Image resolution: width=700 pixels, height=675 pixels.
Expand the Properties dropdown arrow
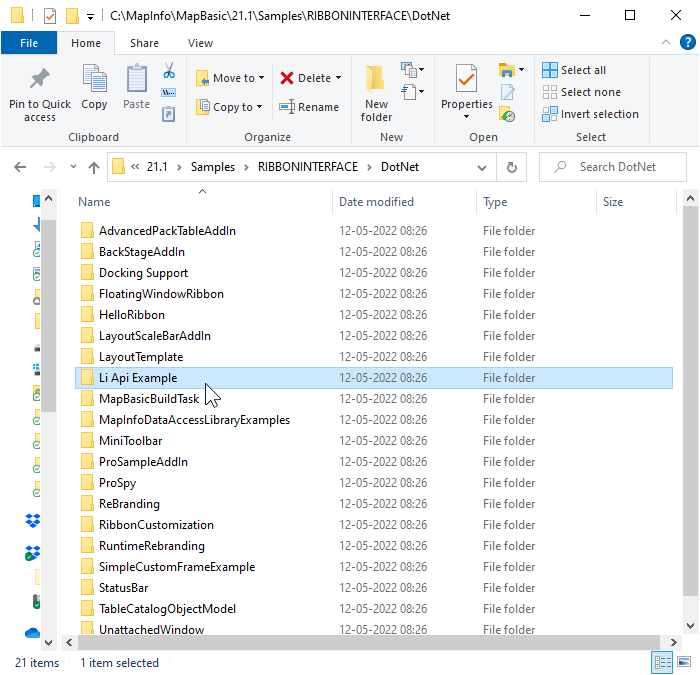pyautogui.click(x=466, y=117)
